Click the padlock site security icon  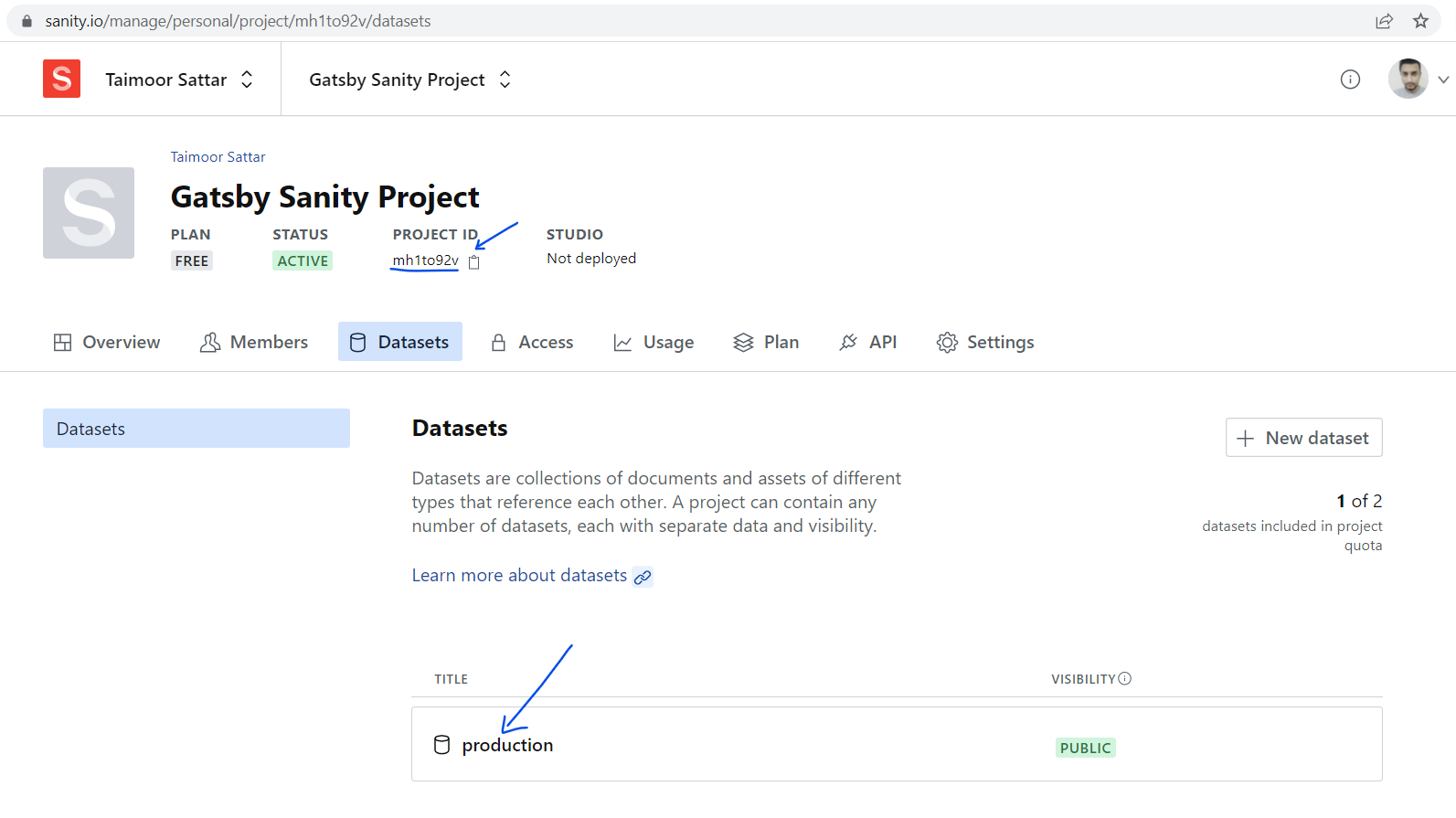tap(27, 21)
